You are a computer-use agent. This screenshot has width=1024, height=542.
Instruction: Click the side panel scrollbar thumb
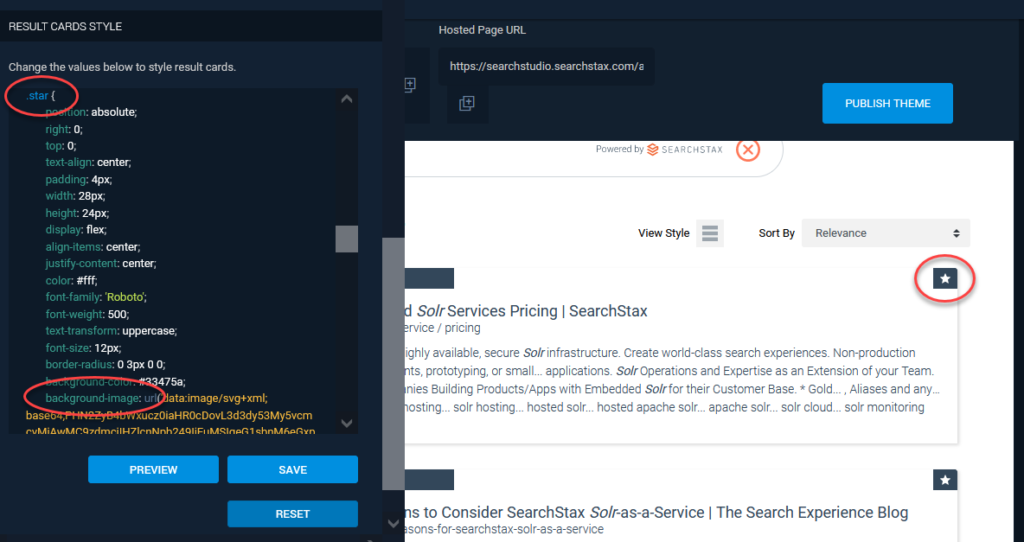point(393,364)
